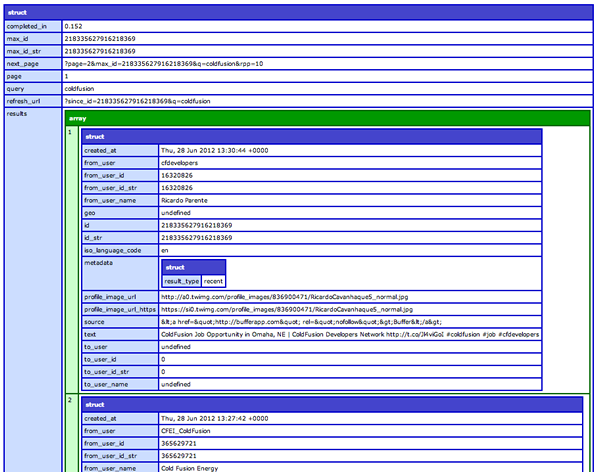The image size is (598, 472).
Task: Click the from_user_name value Cold Fusion Energy
Action: pos(189,469)
